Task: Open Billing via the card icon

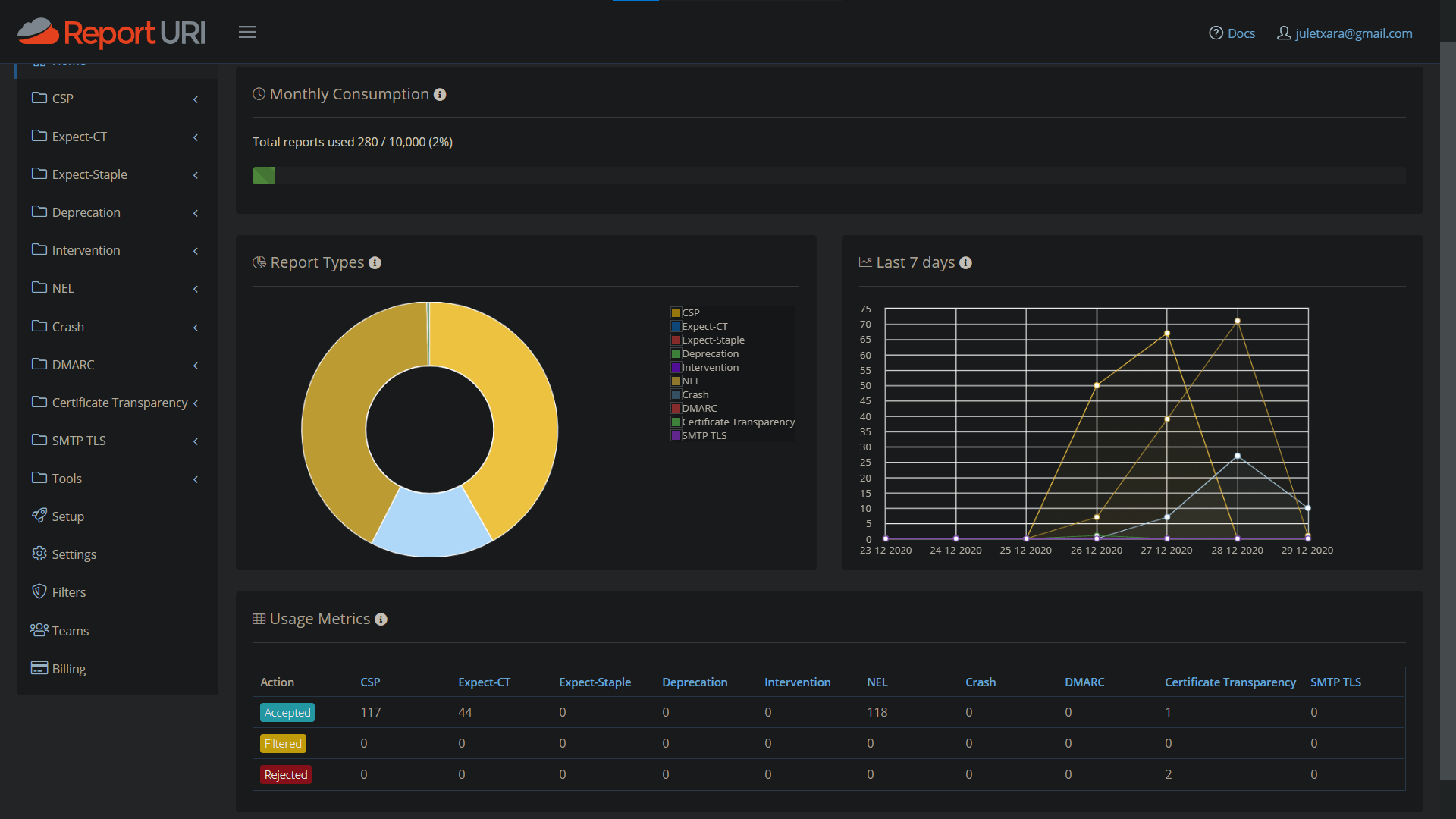Action: [68, 668]
